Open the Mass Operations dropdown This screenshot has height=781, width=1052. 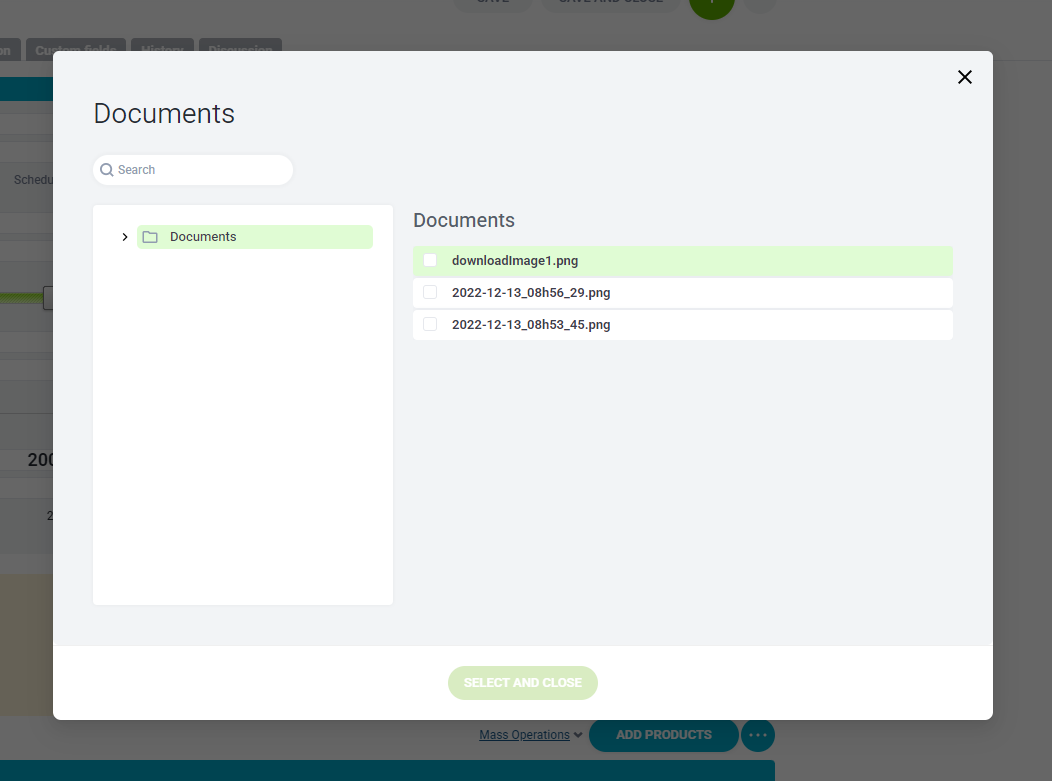[529, 735]
